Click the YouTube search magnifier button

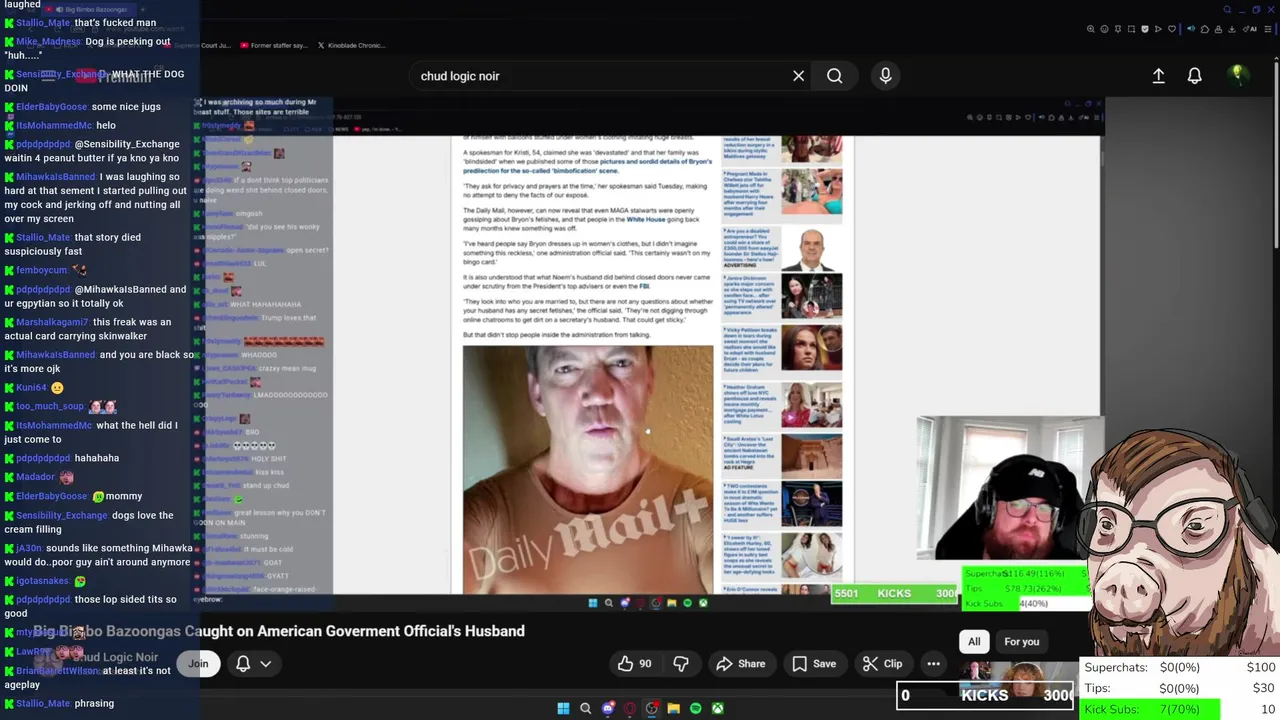pyautogui.click(x=834, y=76)
